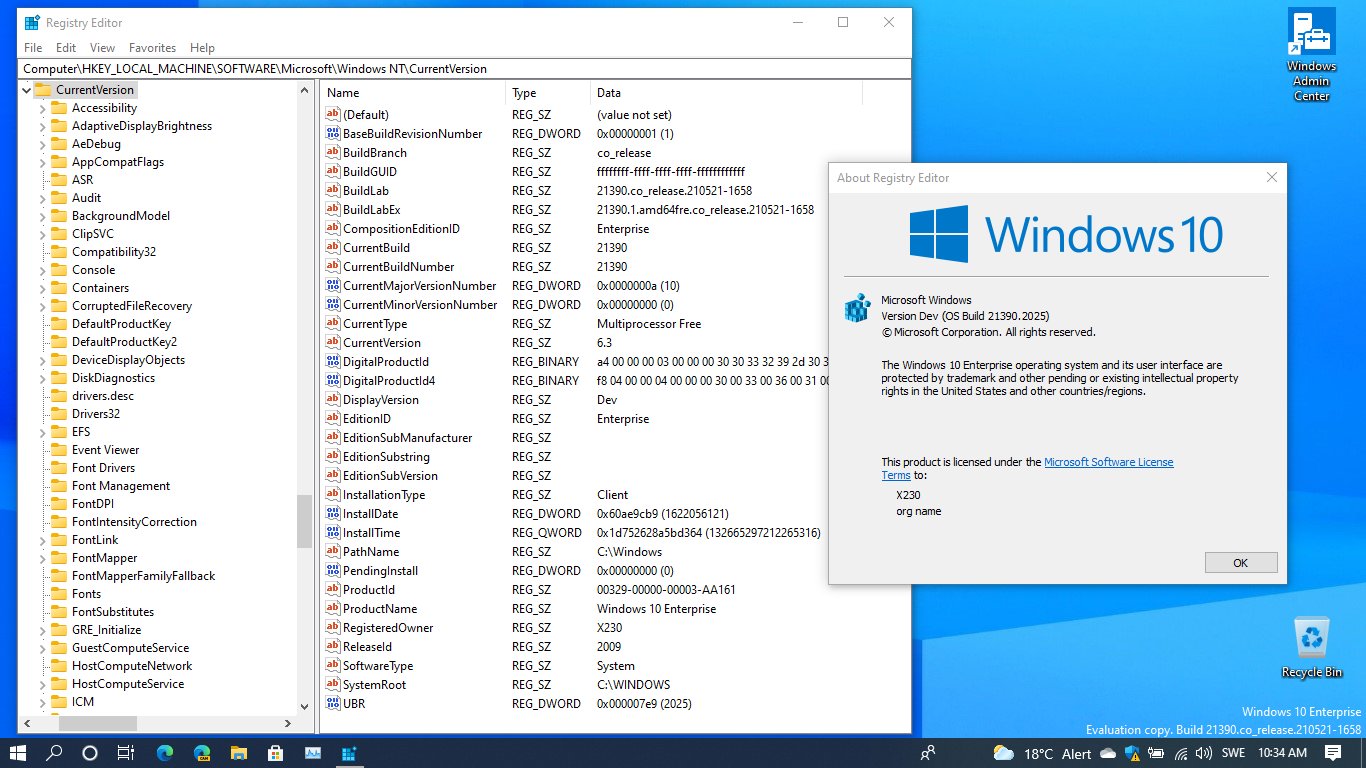Open the Windows Security tray icon
The image size is (1366, 768).
[x=1133, y=753]
